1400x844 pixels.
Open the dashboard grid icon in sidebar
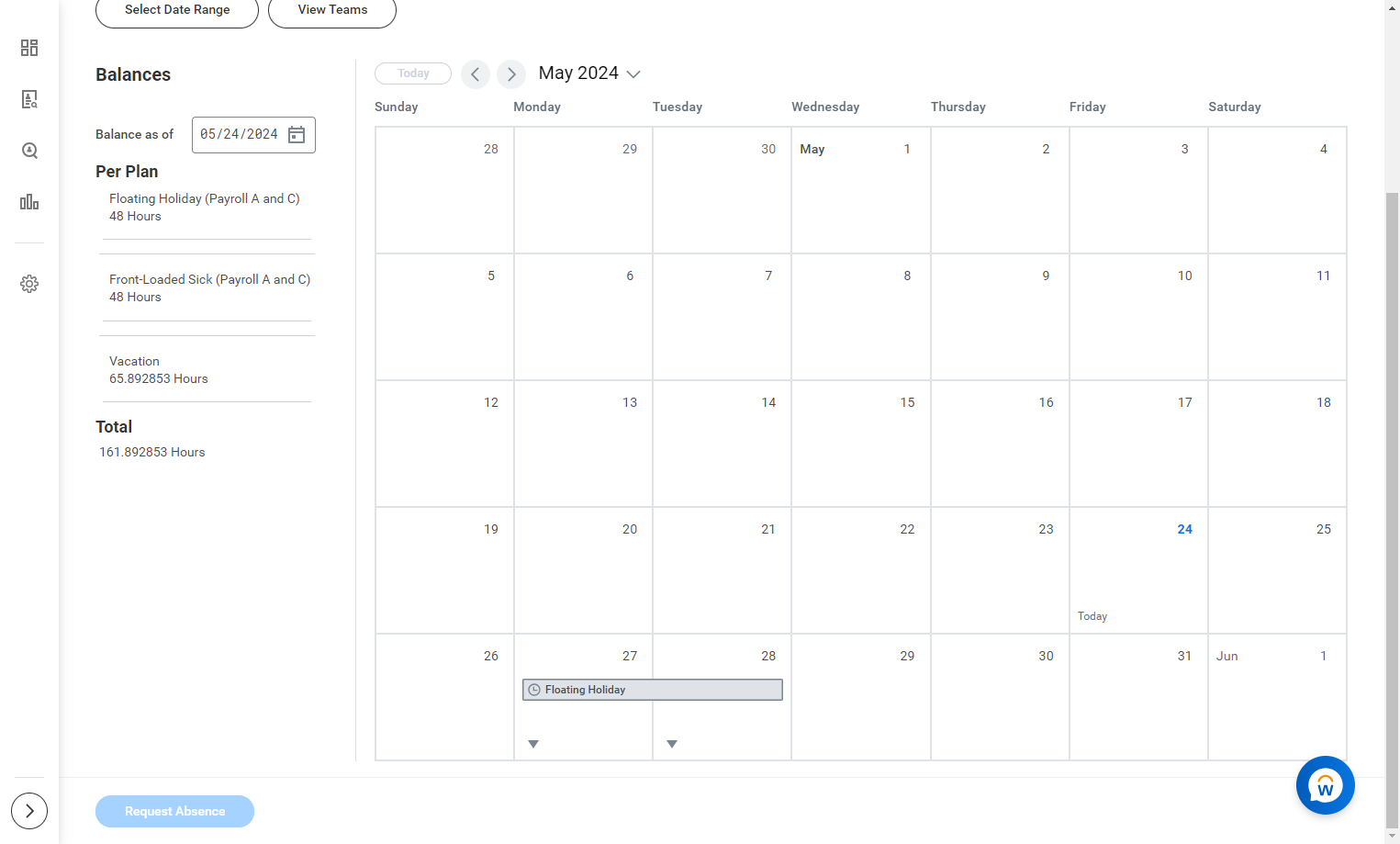click(29, 48)
